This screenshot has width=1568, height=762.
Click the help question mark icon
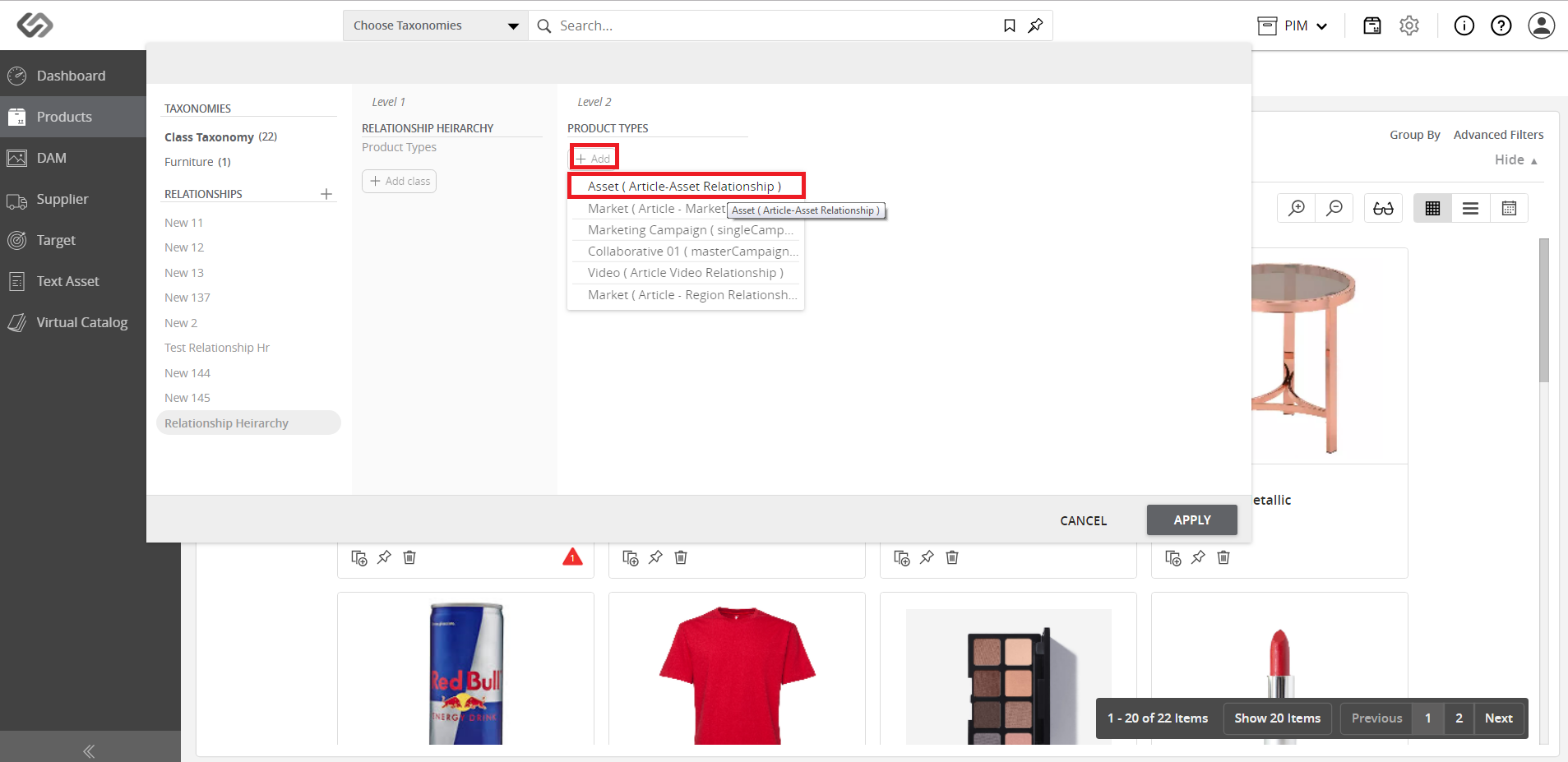coord(1501,25)
